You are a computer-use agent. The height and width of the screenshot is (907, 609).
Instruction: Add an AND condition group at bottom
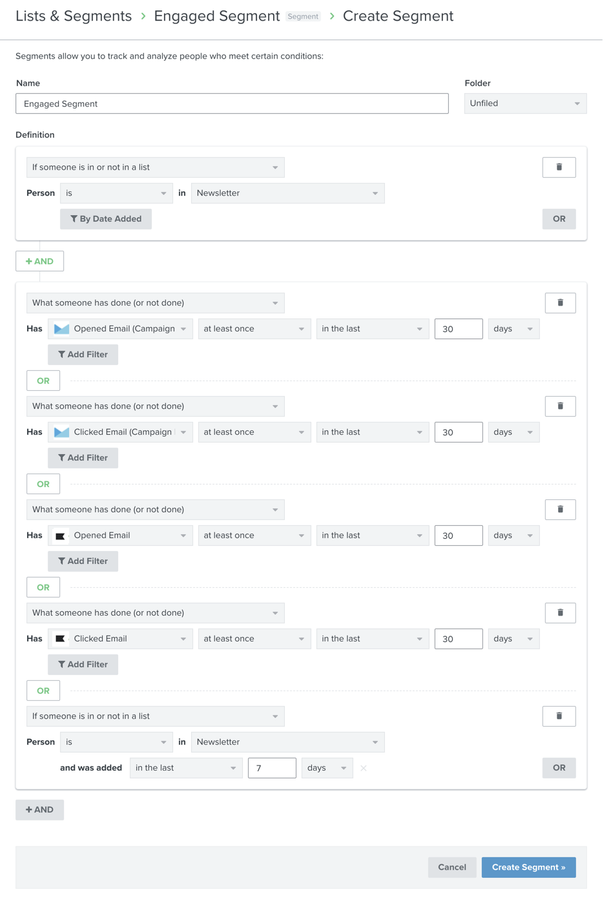click(39, 809)
